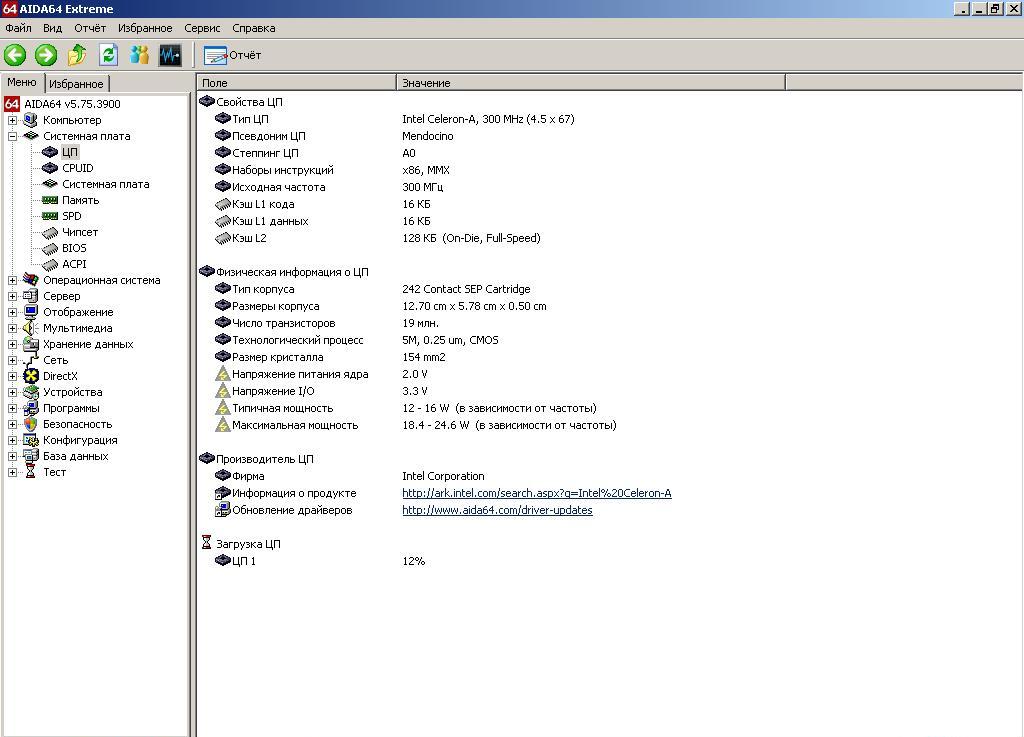The height and width of the screenshot is (737, 1024).
Task: Expand the Сервер tree node
Action: (x=12, y=296)
